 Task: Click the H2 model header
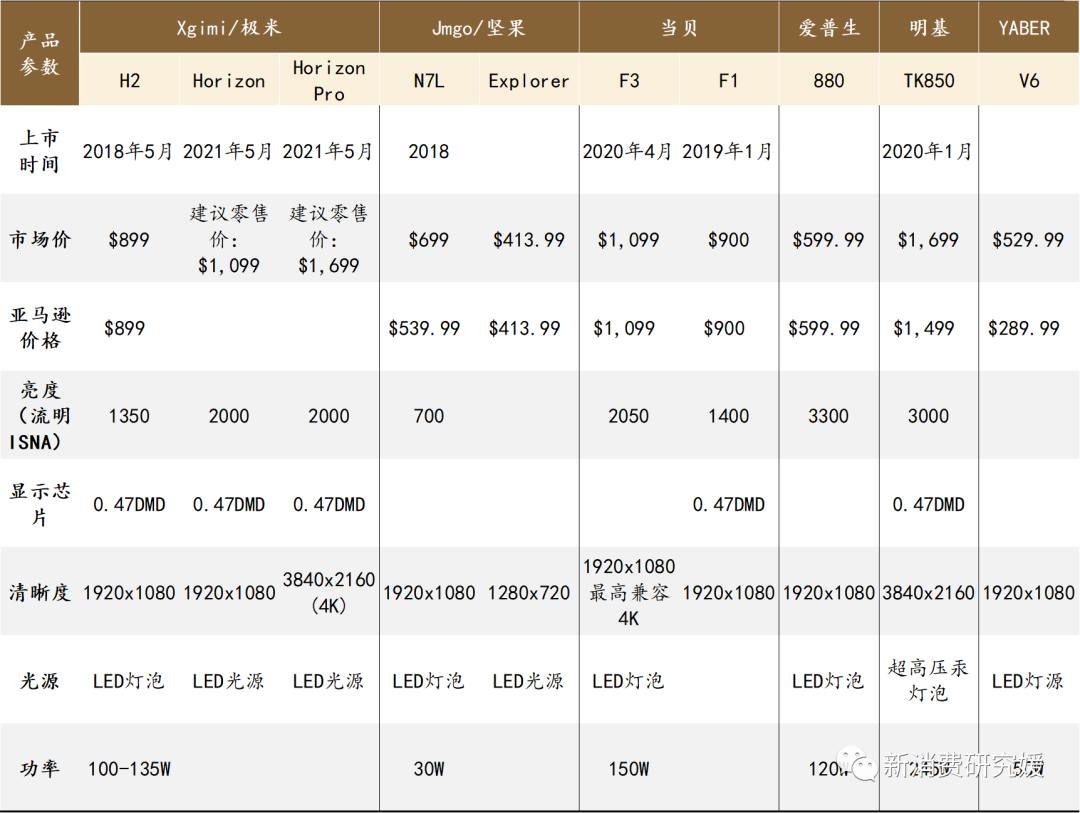coord(129,81)
